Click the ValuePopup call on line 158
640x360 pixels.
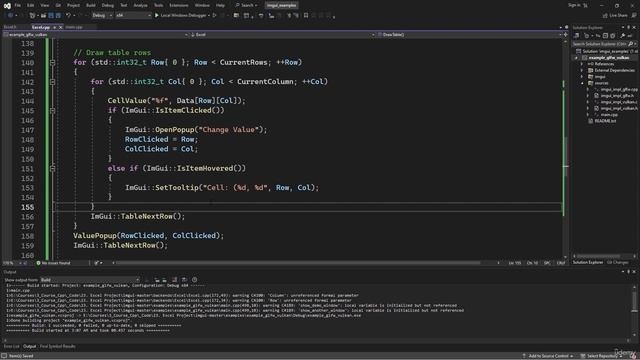click(149, 236)
